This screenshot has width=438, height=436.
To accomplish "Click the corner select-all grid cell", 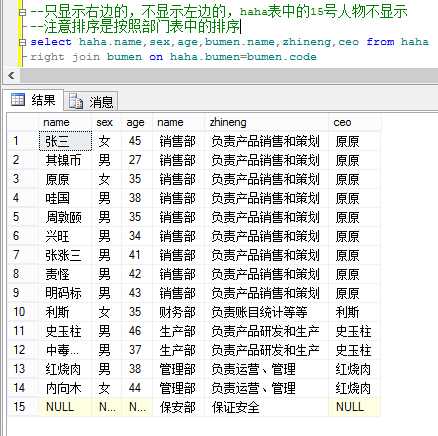I will tap(23, 122).
